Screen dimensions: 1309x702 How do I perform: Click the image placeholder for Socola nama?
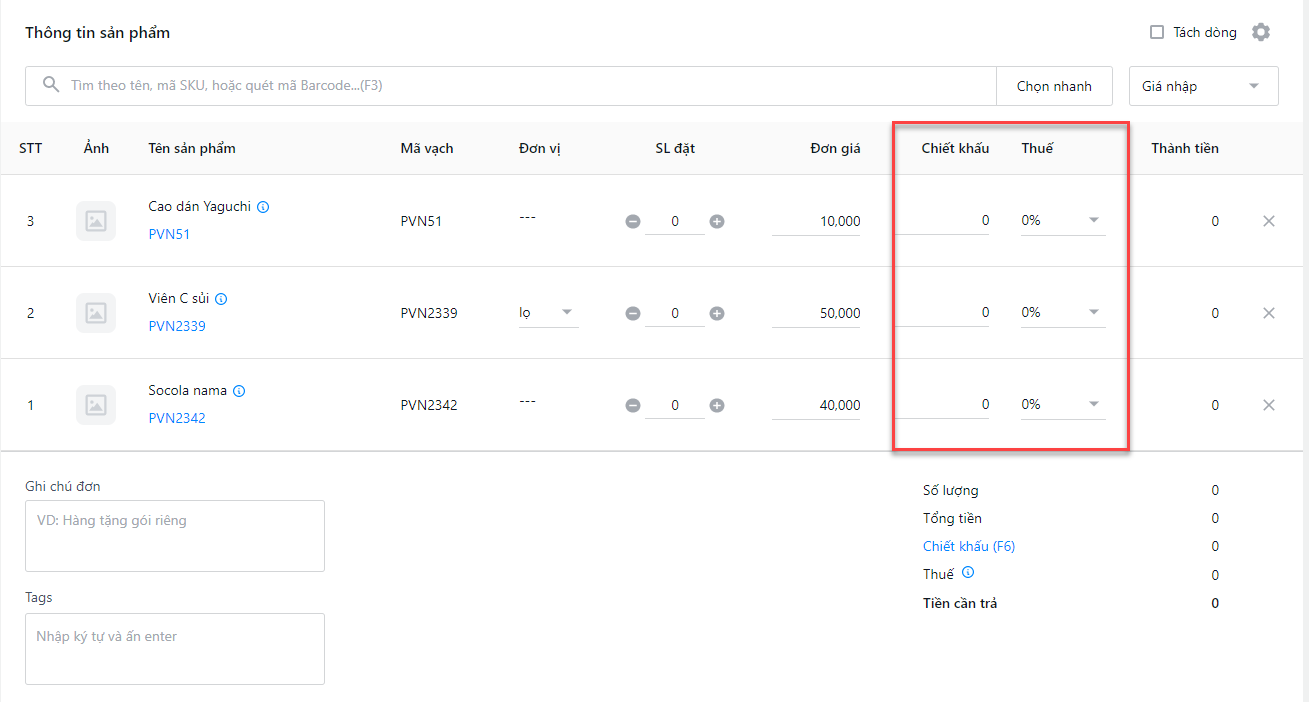pyautogui.click(x=96, y=405)
